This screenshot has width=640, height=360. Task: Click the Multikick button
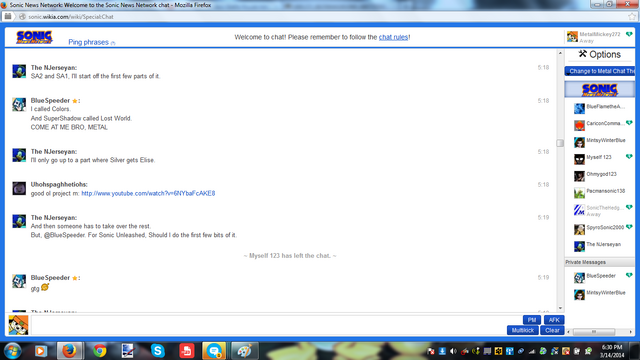522,330
